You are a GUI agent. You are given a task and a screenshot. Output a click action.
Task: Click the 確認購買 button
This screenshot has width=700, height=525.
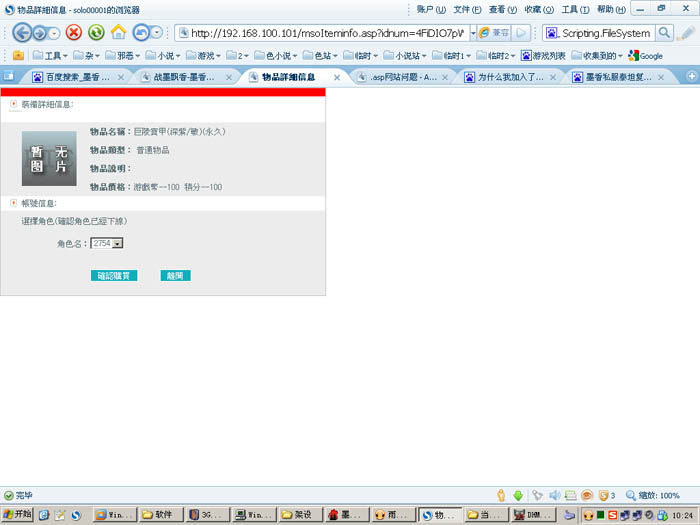(x=114, y=276)
